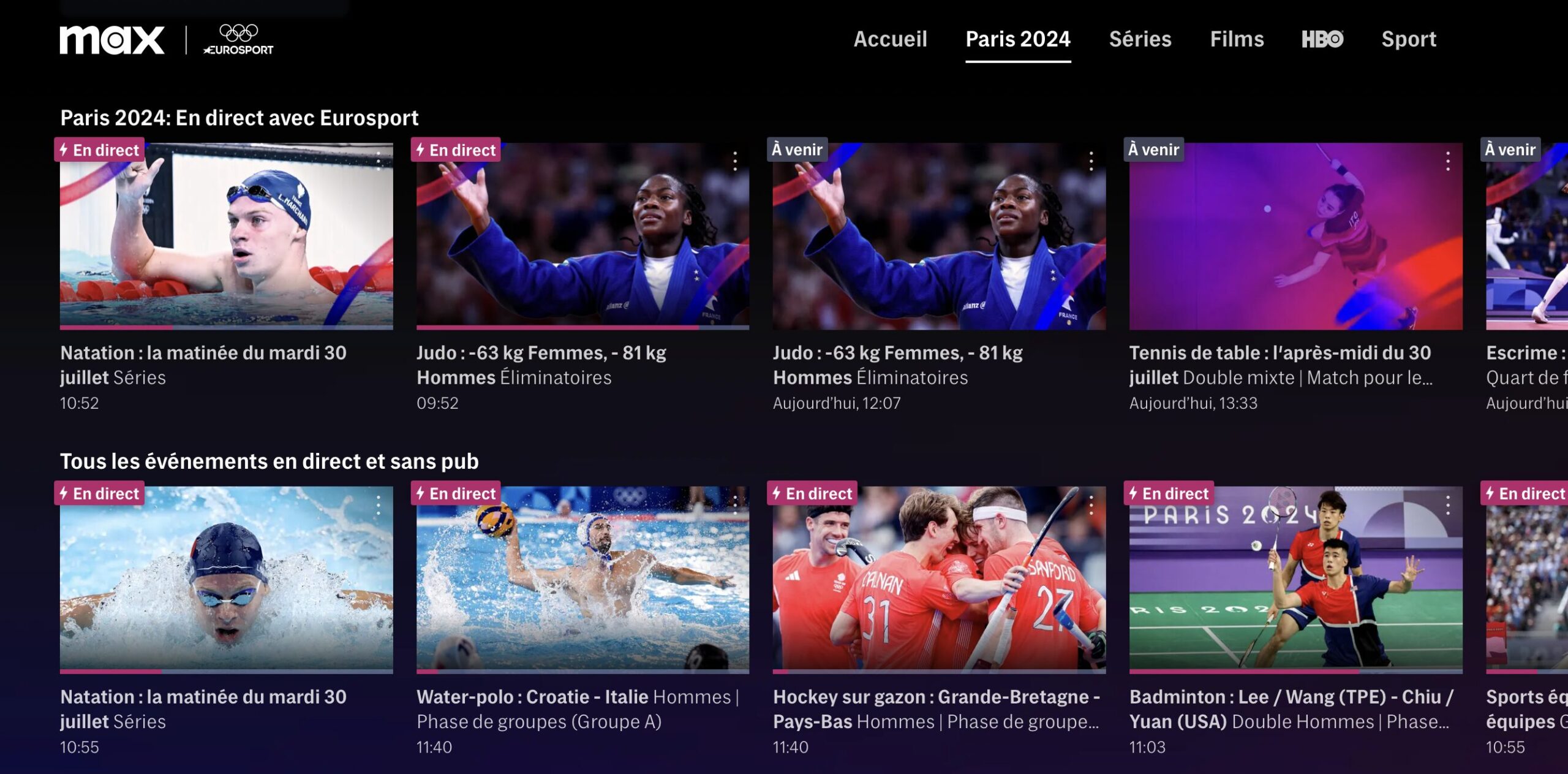
Task: Select the Paris 2024 tab
Action: [1018, 39]
